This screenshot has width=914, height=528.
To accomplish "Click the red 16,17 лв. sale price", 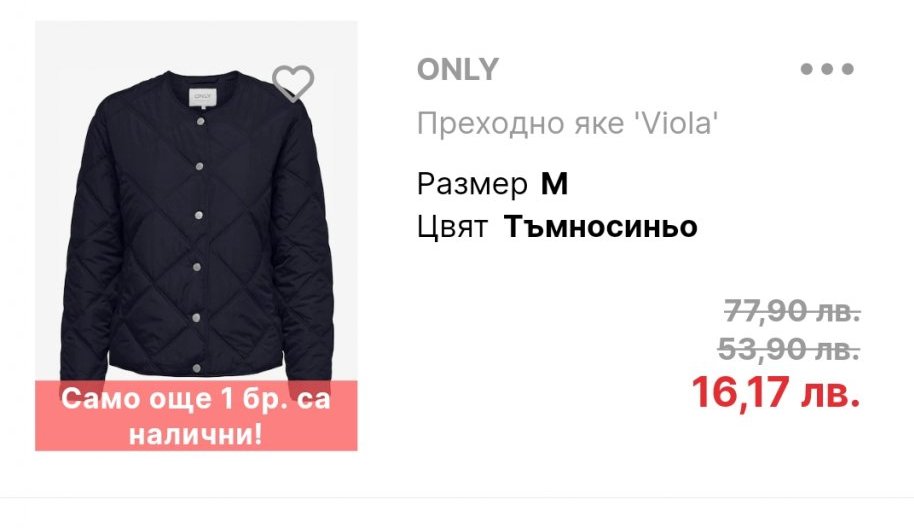I will tap(776, 392).
